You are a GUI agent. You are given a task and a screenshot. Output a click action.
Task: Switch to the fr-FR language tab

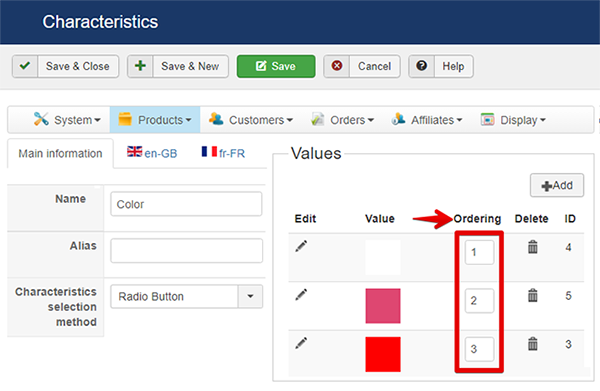point(223,153)
